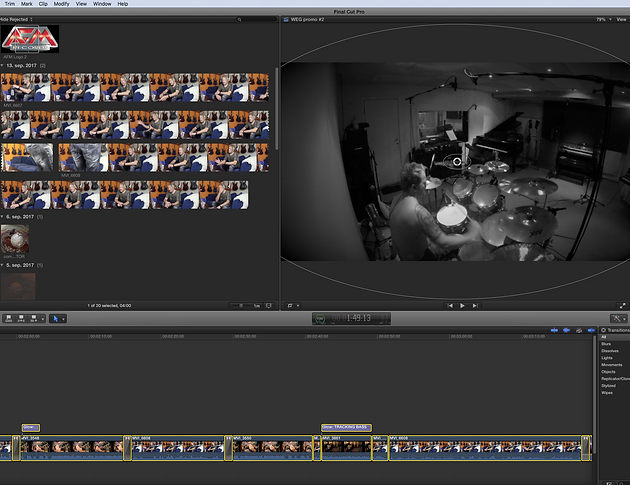
Task: Open the Trim menu
Action: tap(10, 4)
